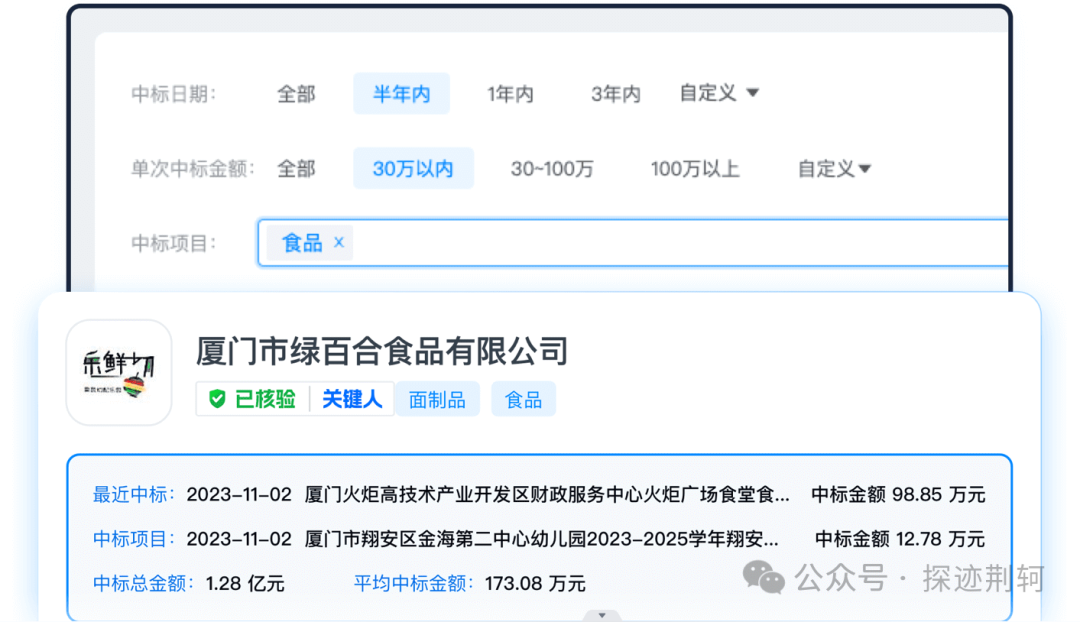Remove the 食品 tag with x icon

(x=339, y=242)
